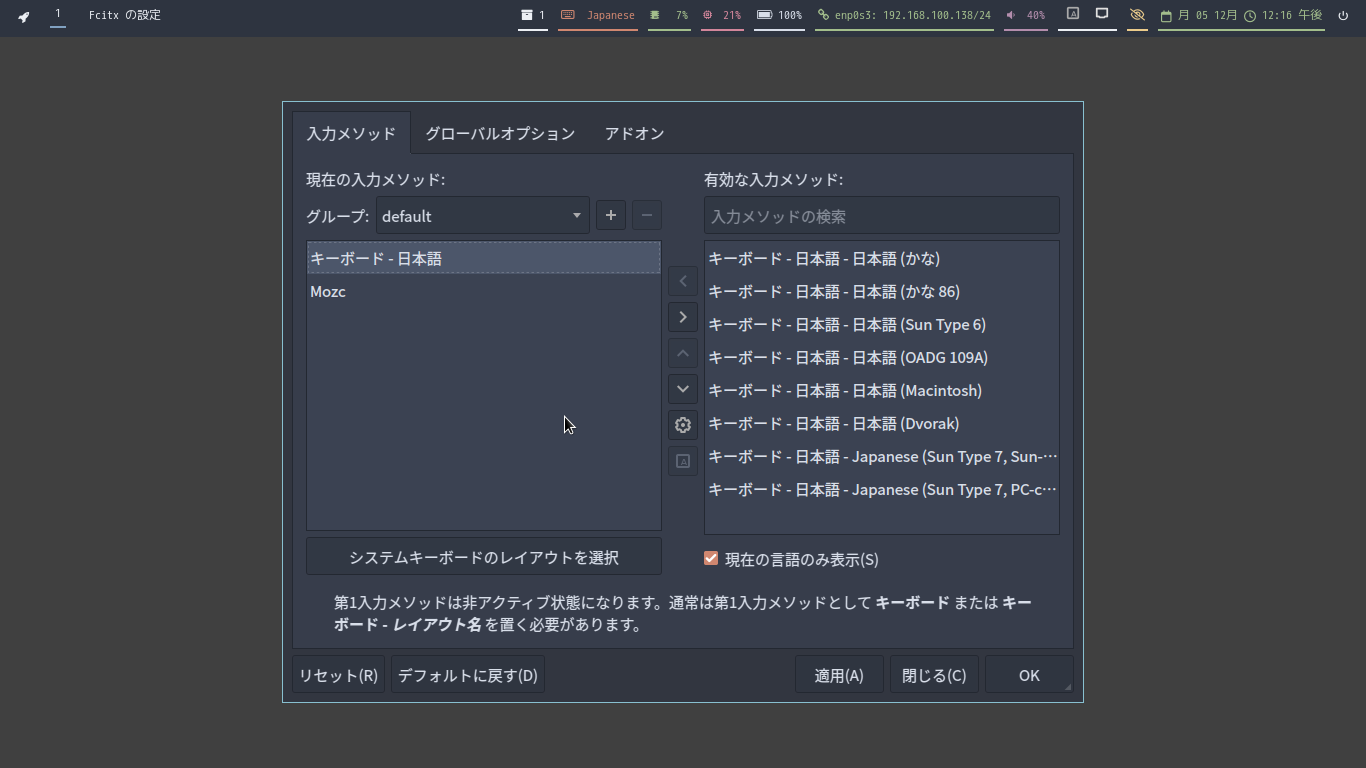Click デフォルトに戻す(D) button
This screenshot has width=1366, height=768.
[x=468, y=675]
